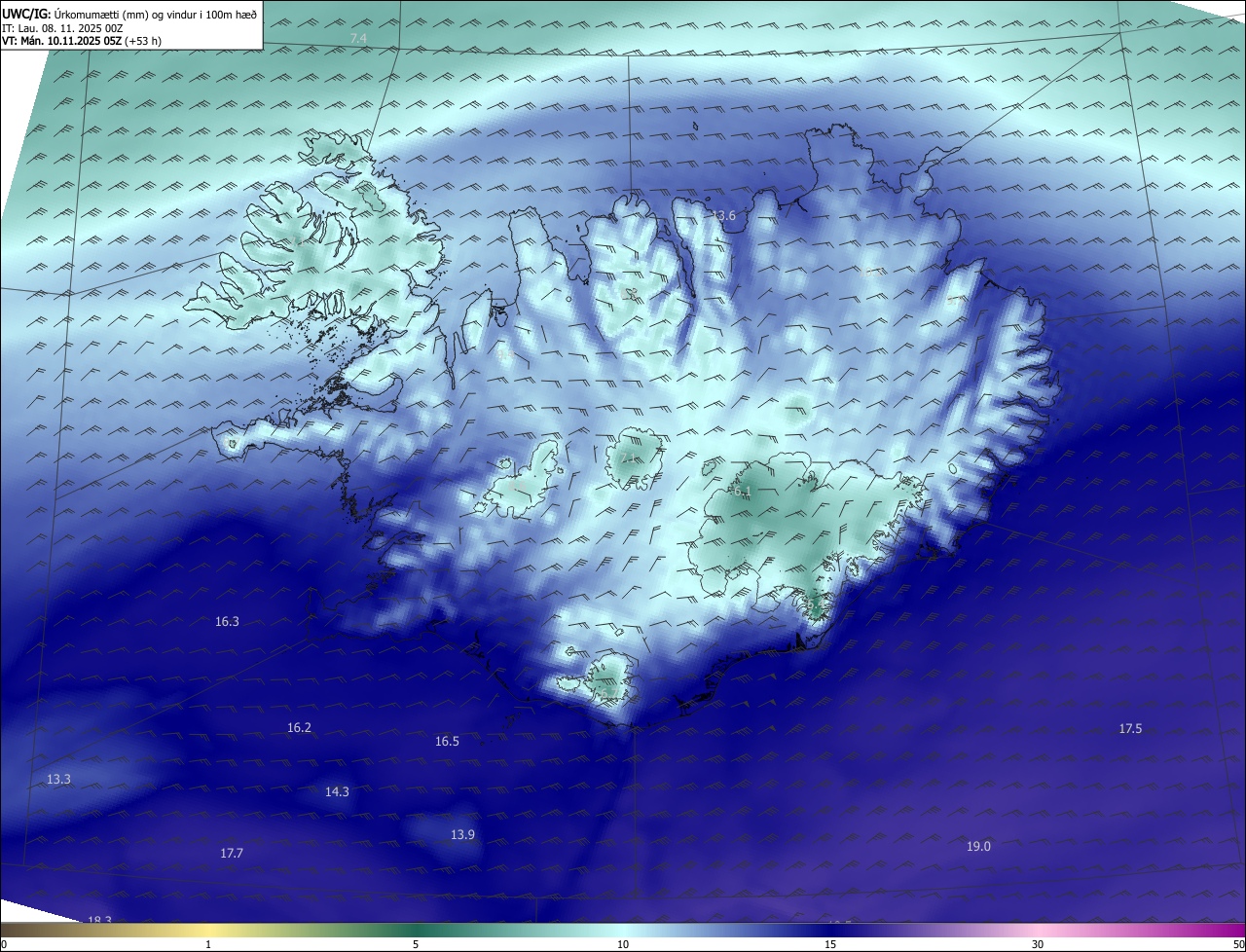
Task: Click the valid time line 'VT: Mán. 10.11.2025 05Z'
Action: tap(61, 42)
